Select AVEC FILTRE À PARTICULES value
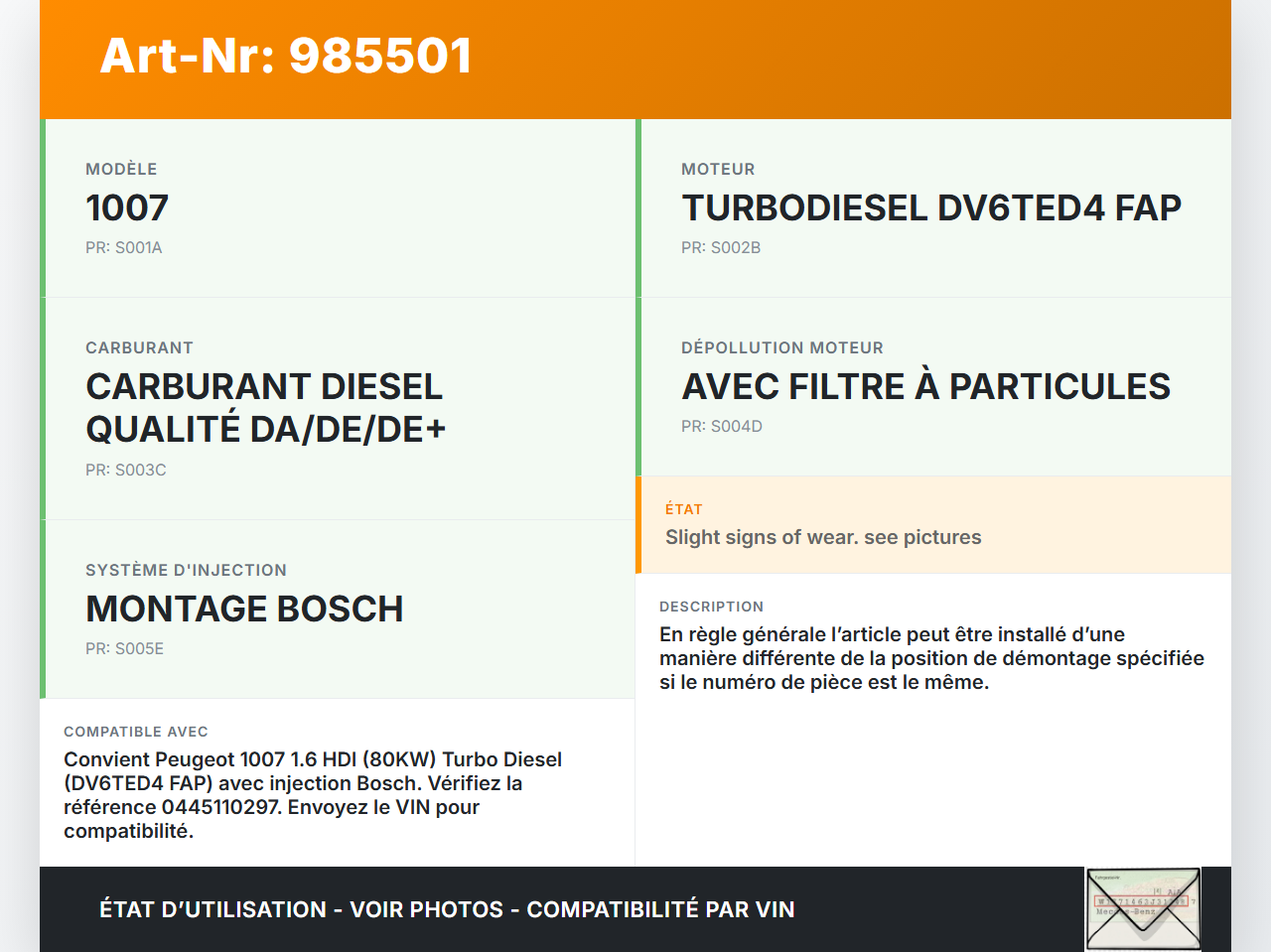 (925, 387)
